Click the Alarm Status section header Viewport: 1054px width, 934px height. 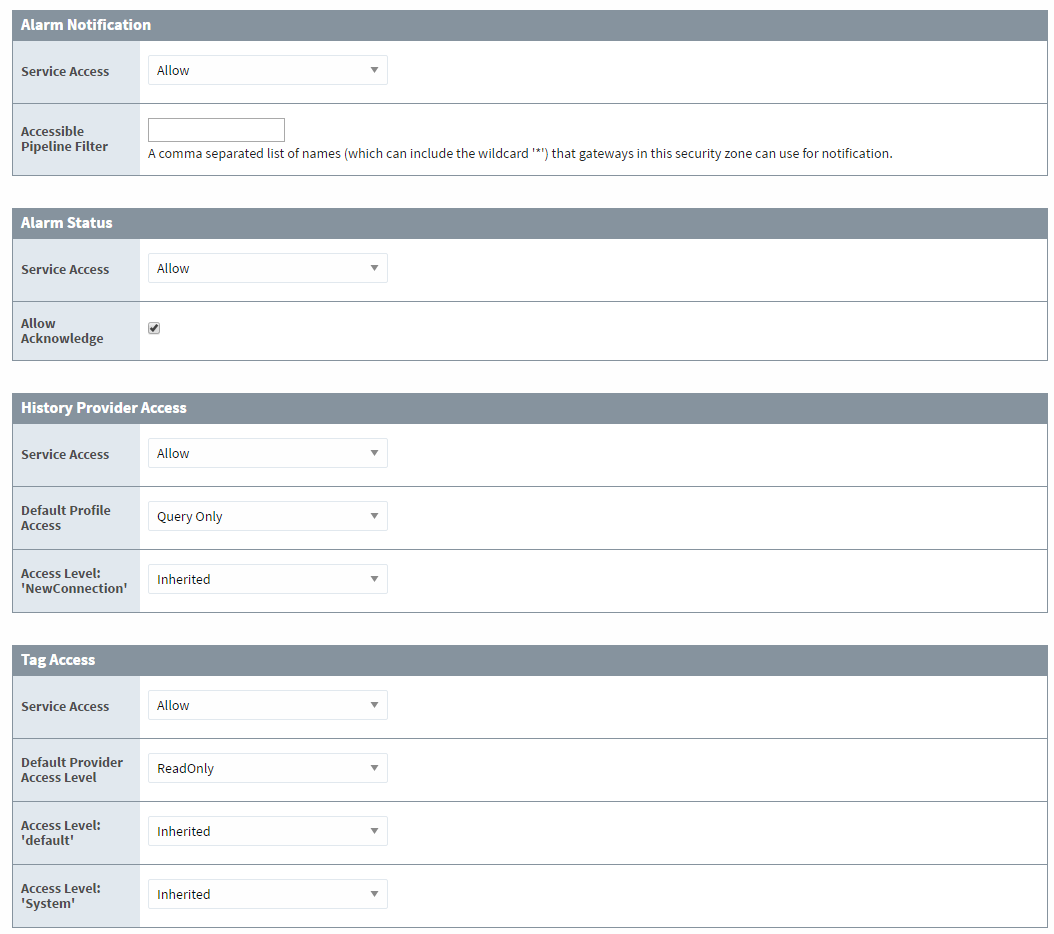67,223
